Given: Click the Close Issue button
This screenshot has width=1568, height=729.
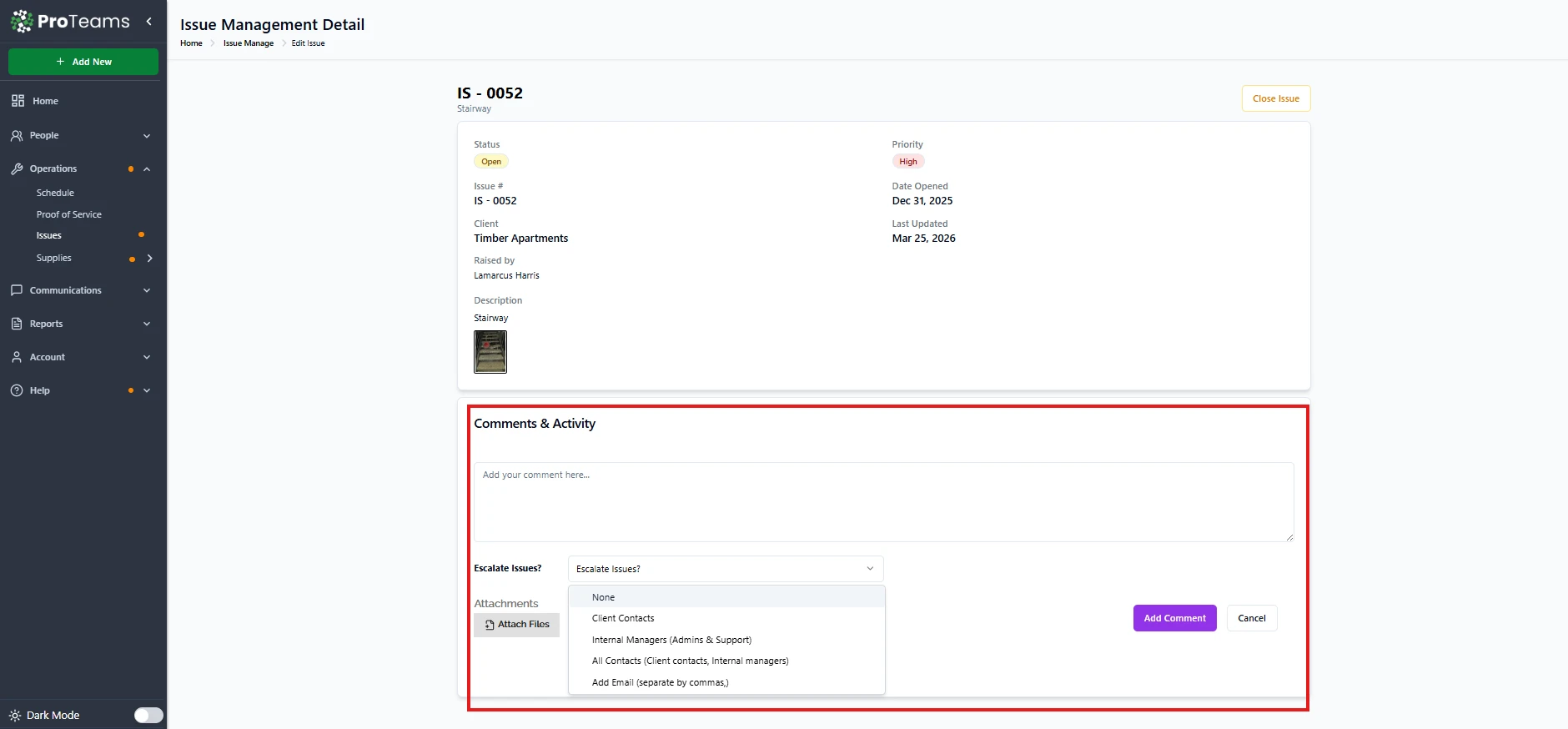Looking at the screenshot, I should 1275,98.
